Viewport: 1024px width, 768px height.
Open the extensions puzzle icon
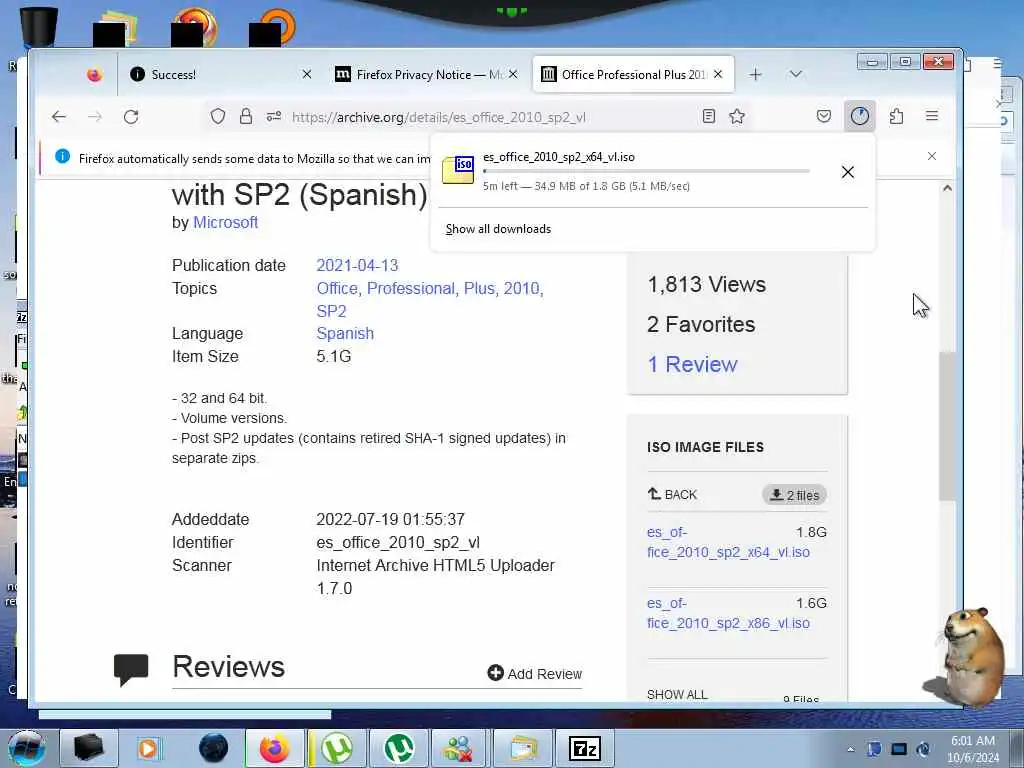point(896,117)
